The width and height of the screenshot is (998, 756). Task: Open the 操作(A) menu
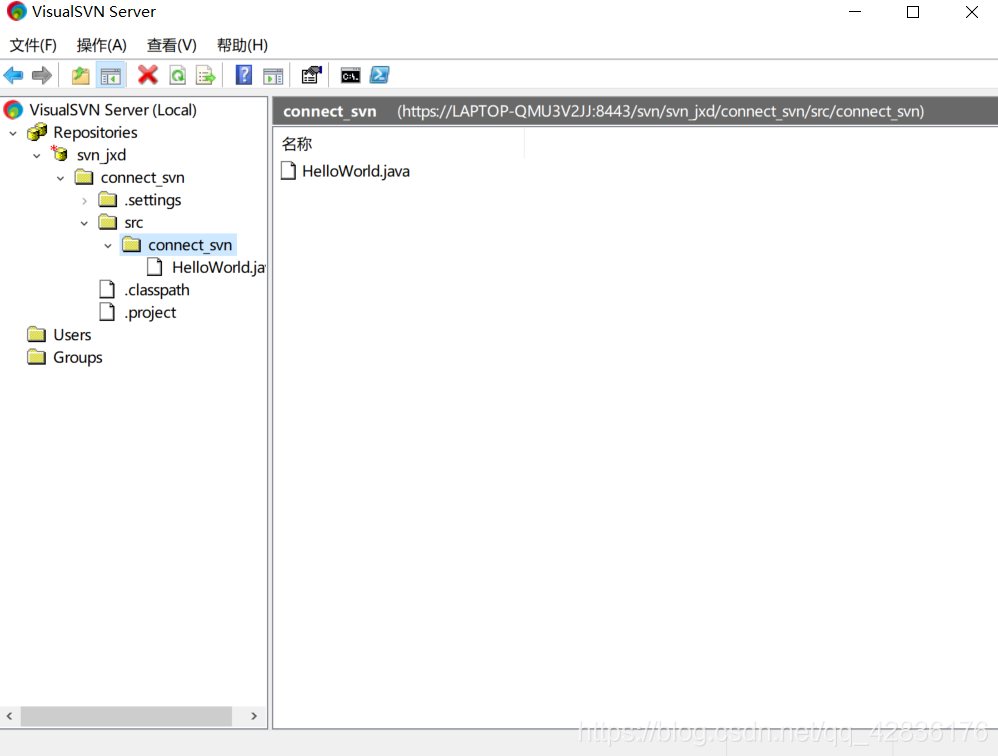pyautogui.click(x=101, y=45)
